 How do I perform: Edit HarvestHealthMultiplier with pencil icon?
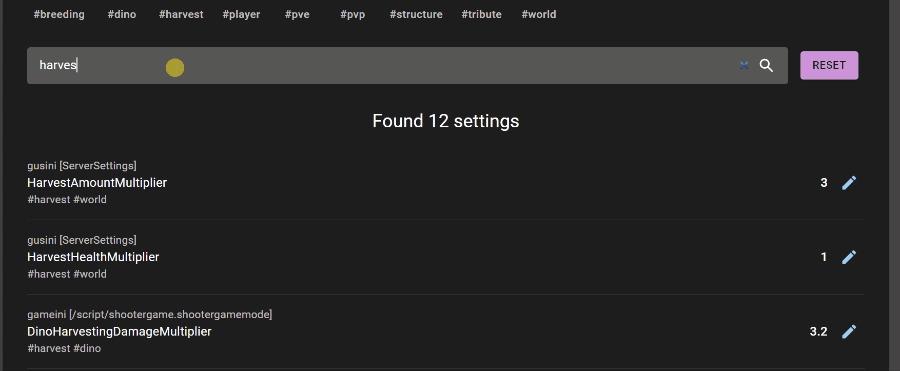pyautogui.click(x=849, y=257)
